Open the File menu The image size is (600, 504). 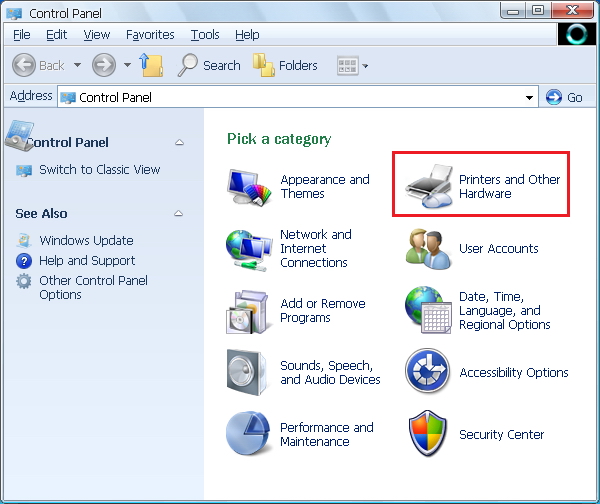21,35
